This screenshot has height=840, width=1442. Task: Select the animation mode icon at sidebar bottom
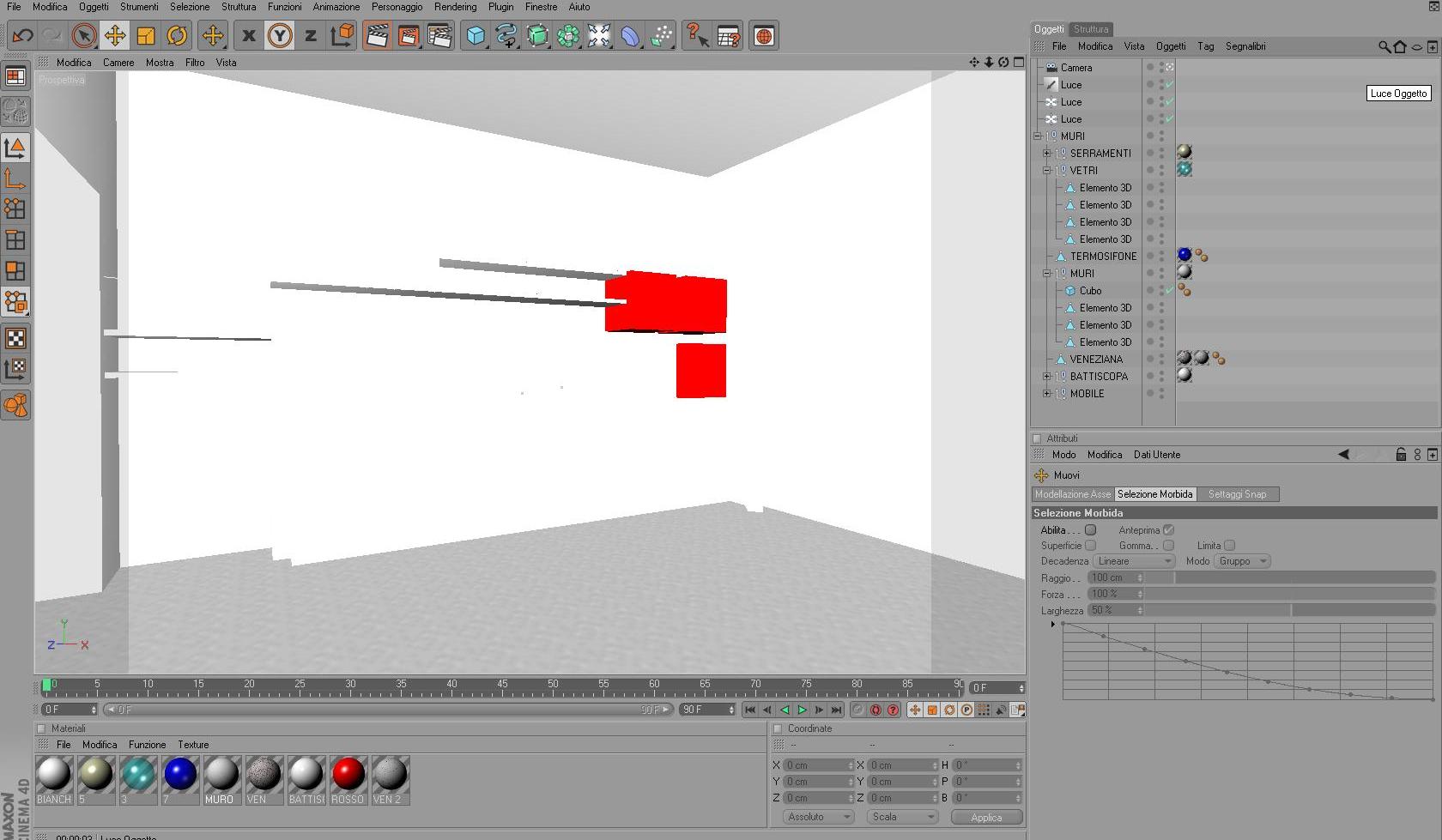[15, 405]
